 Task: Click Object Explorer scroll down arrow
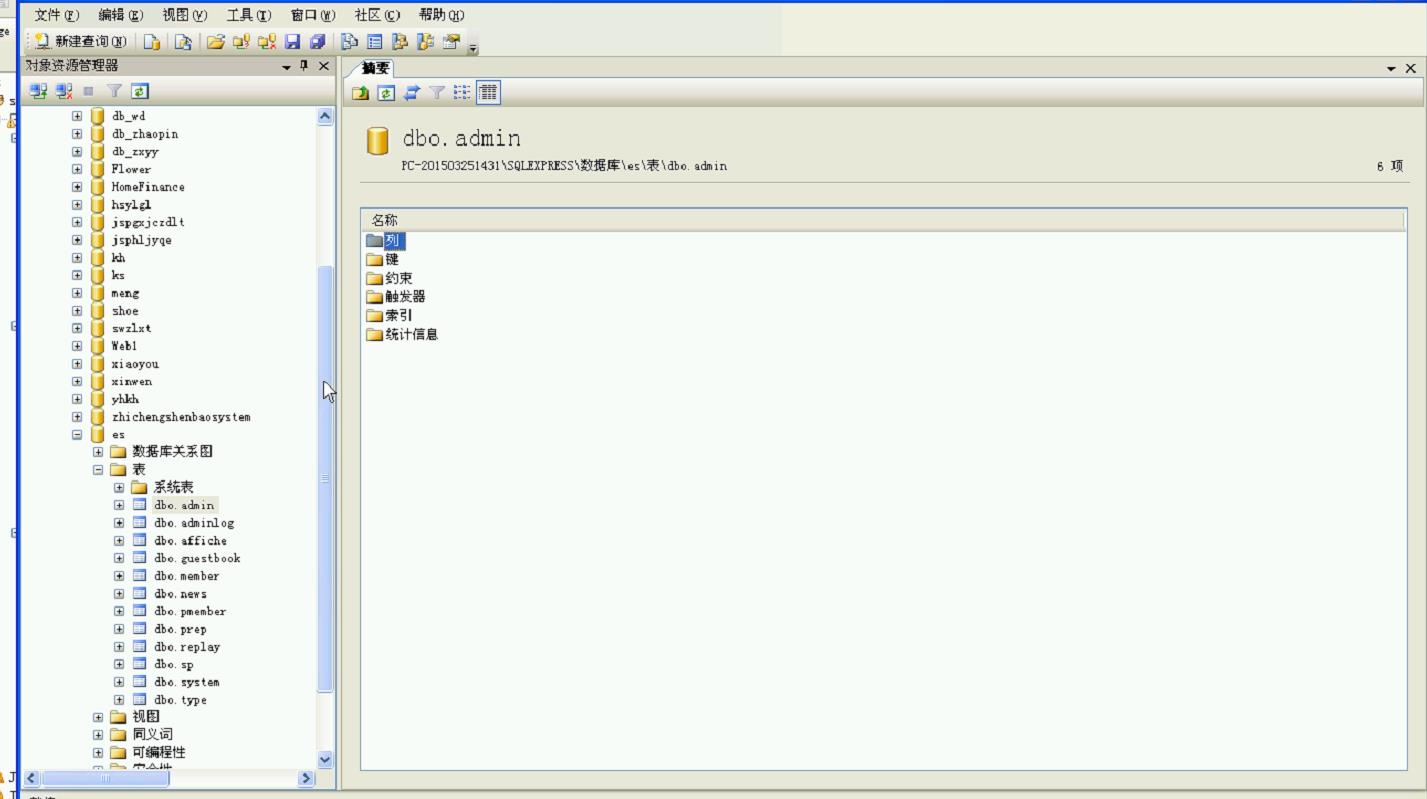click(325, 760)
